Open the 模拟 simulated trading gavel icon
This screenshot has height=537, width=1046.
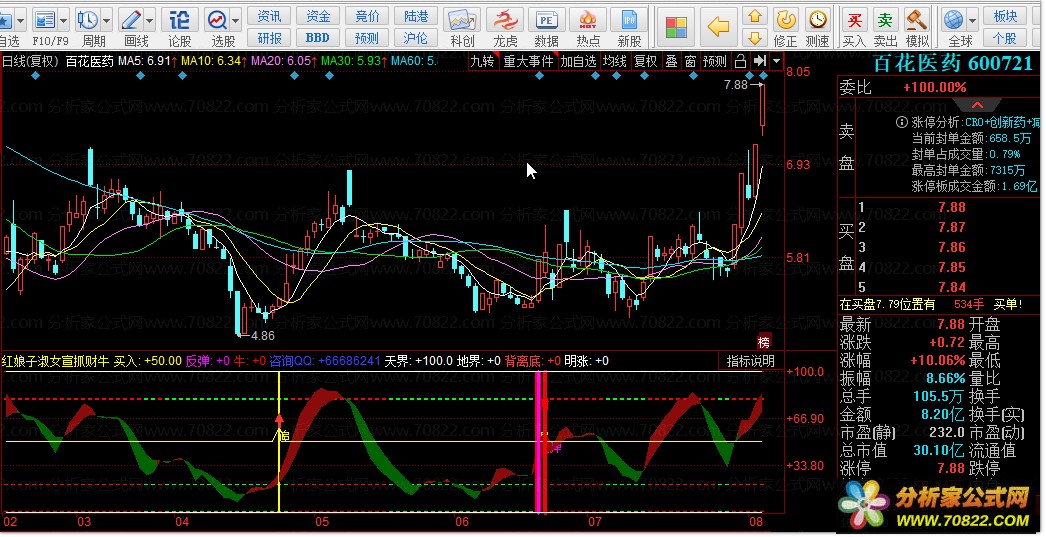(x=917, y=20)
